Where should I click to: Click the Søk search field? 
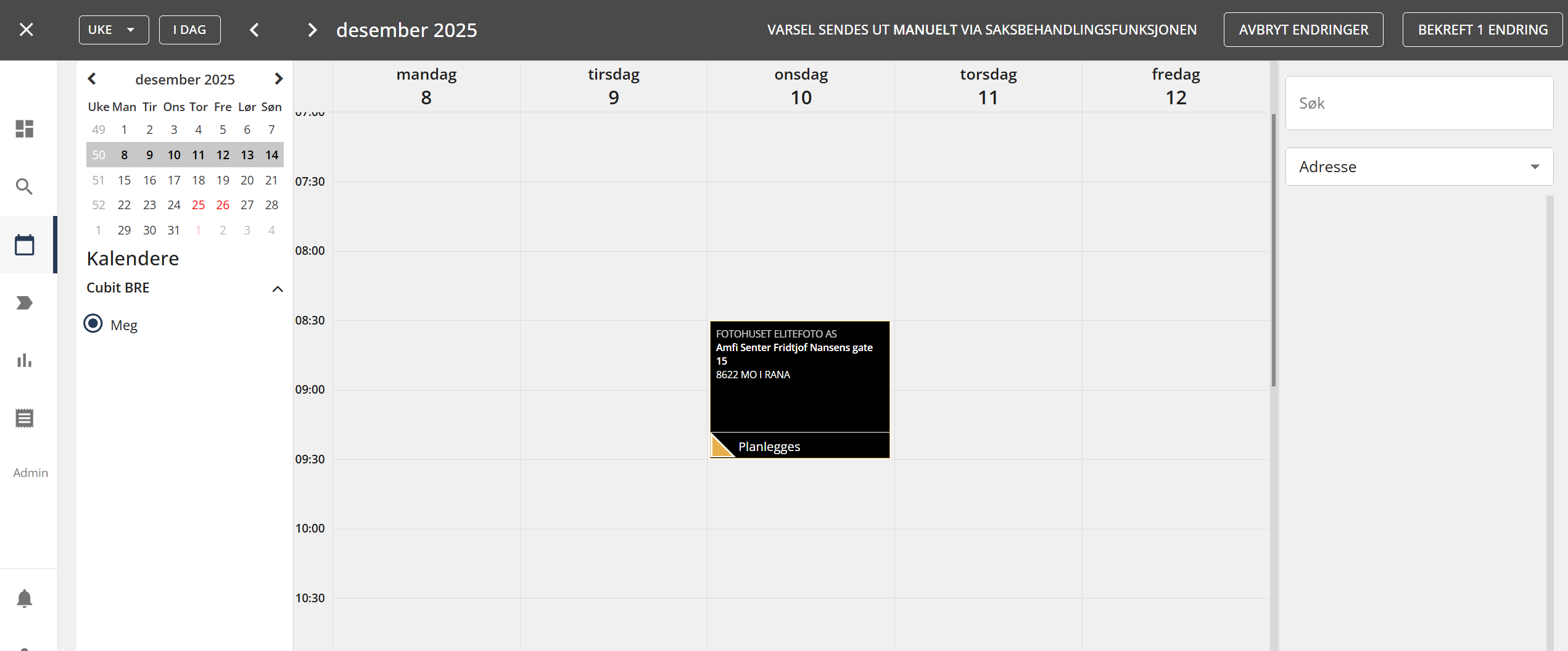(1419, 103)
